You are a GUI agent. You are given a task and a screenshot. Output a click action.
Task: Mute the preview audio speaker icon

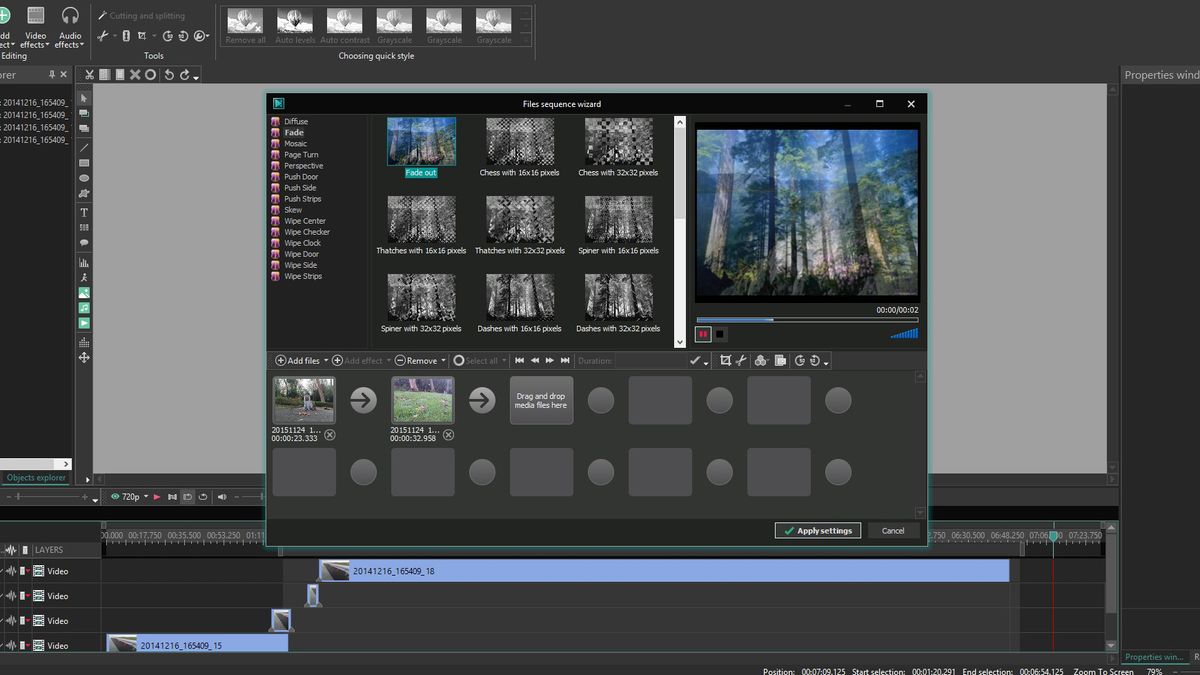222,497
